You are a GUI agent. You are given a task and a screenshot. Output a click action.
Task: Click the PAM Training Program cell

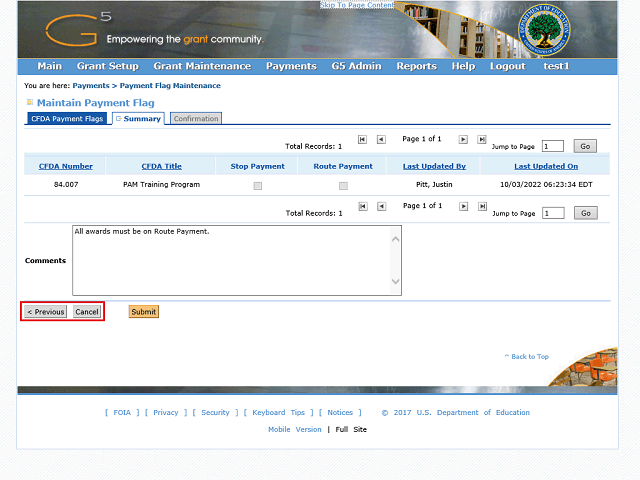(x=162, y=184)
